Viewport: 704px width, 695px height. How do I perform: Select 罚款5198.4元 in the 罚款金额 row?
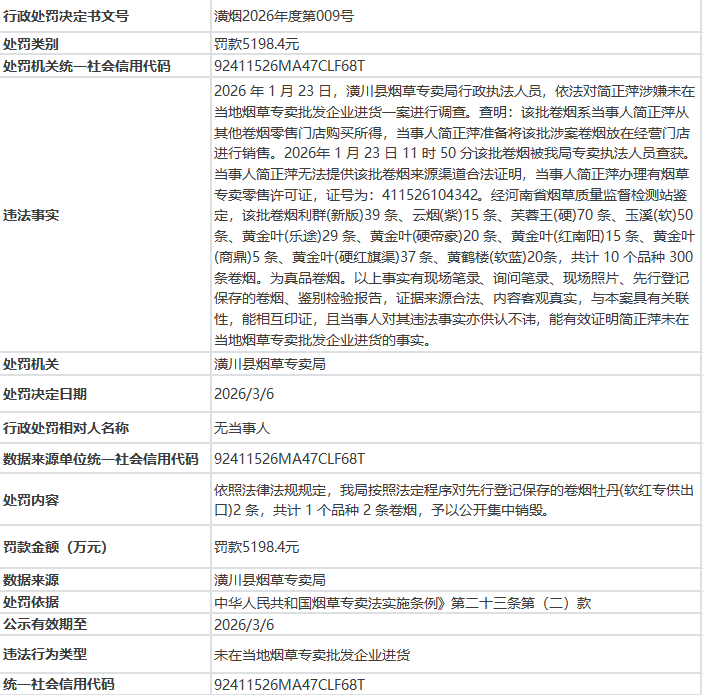[256, 547]
